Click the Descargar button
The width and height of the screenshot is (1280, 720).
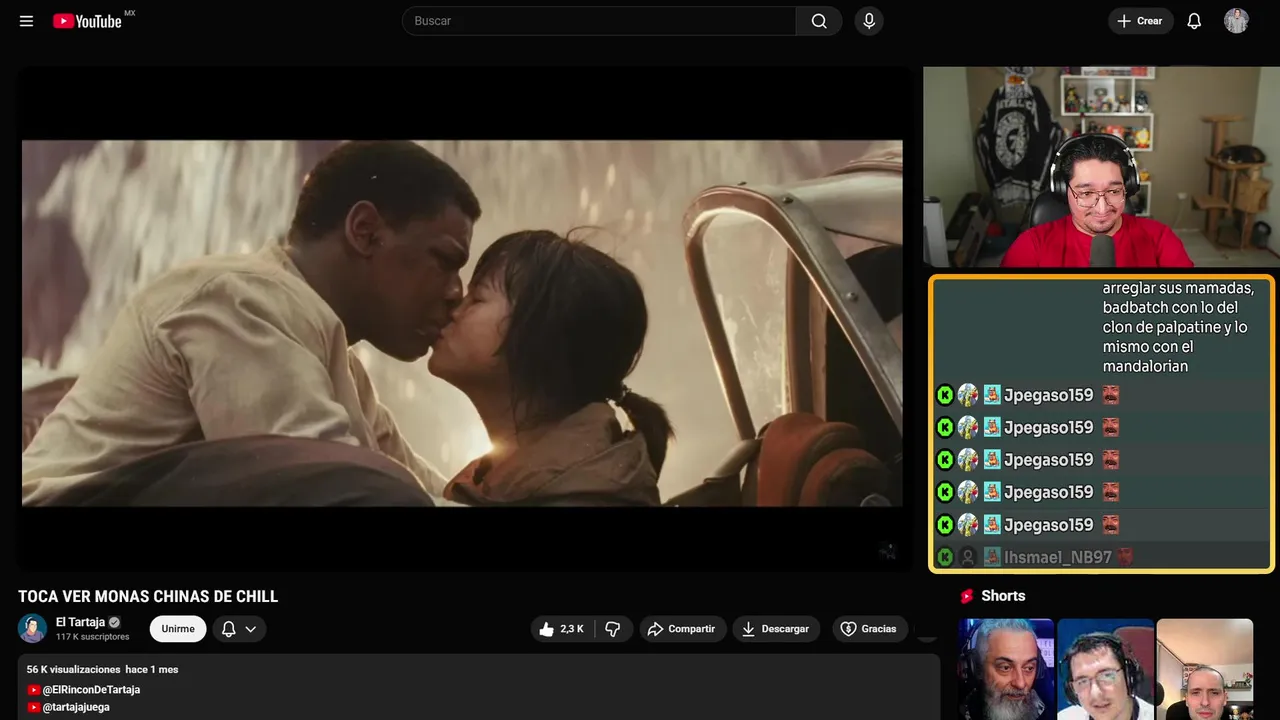point(776,629)
